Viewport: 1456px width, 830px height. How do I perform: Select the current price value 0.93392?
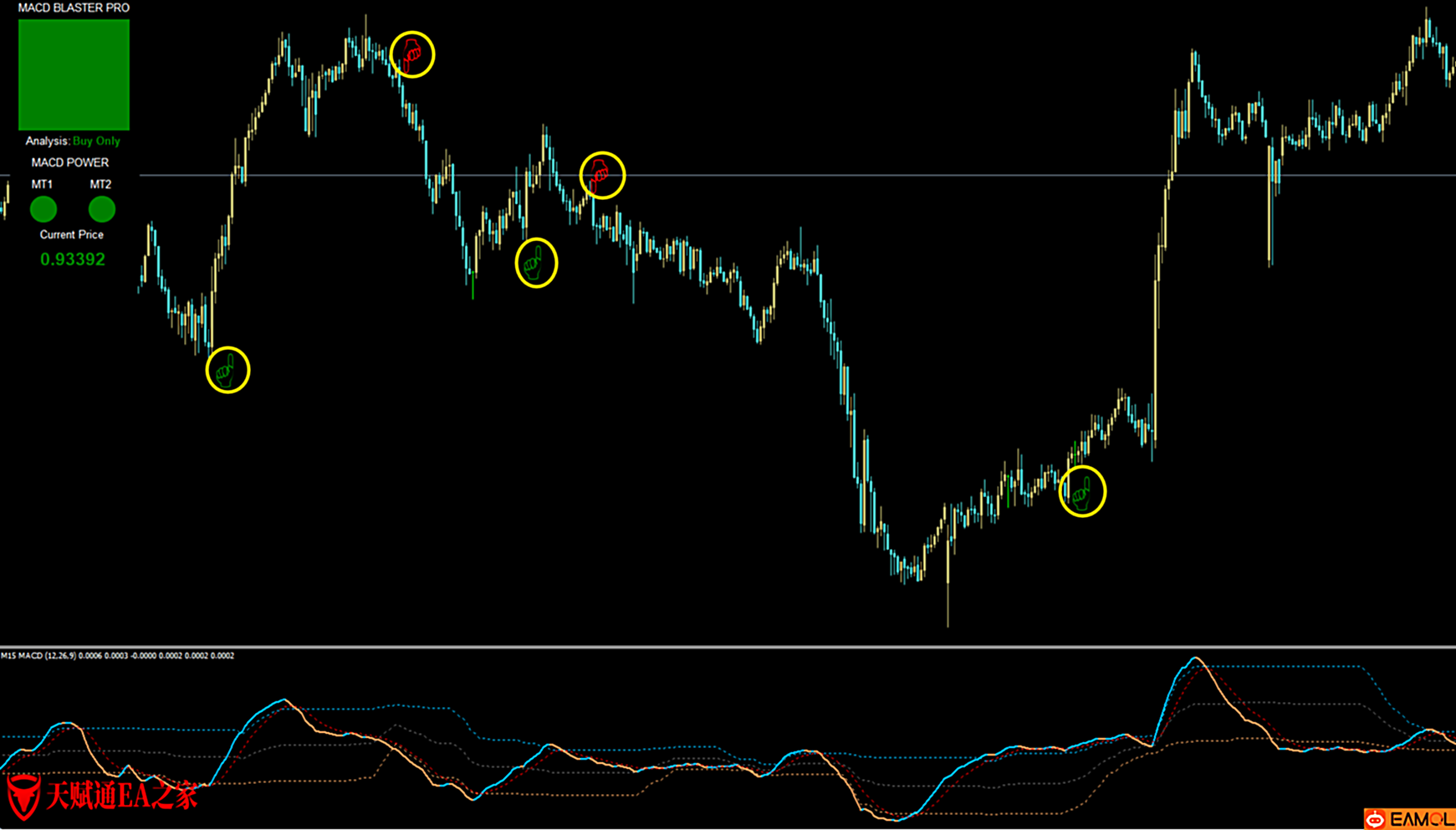(73, 259)
